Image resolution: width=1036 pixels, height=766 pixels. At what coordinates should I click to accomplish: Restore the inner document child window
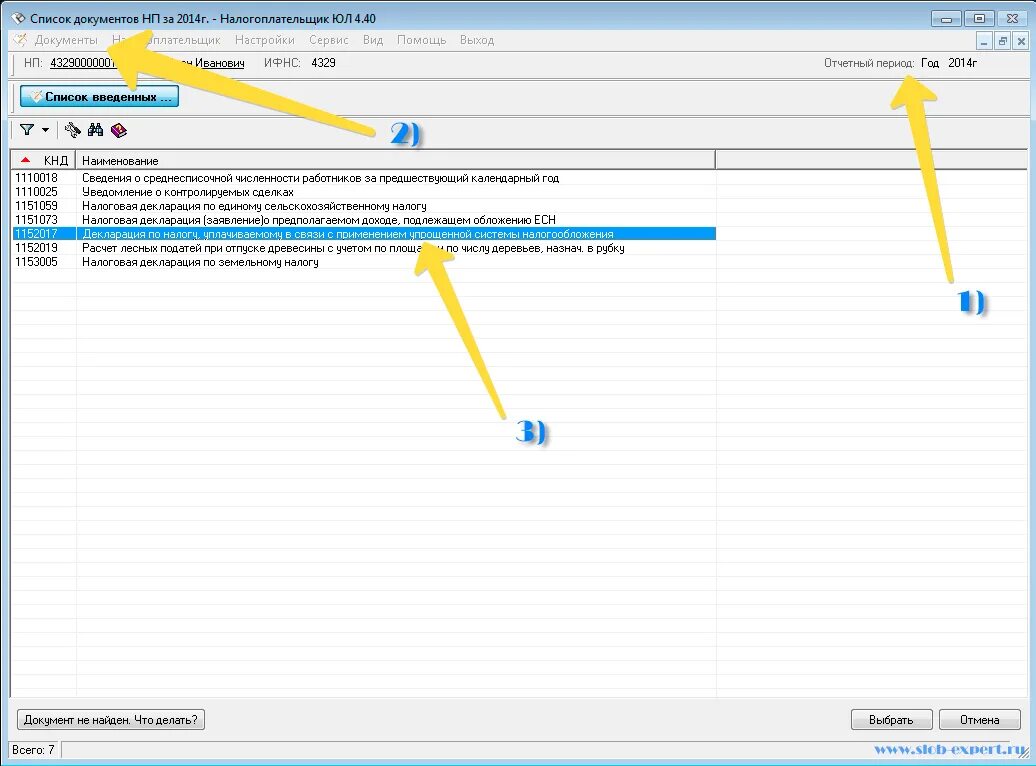pos(1002,41)
